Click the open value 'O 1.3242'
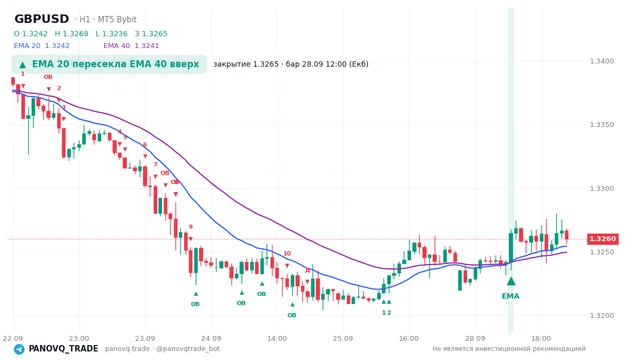The image size is (640, 360). (x=31, y=34)
